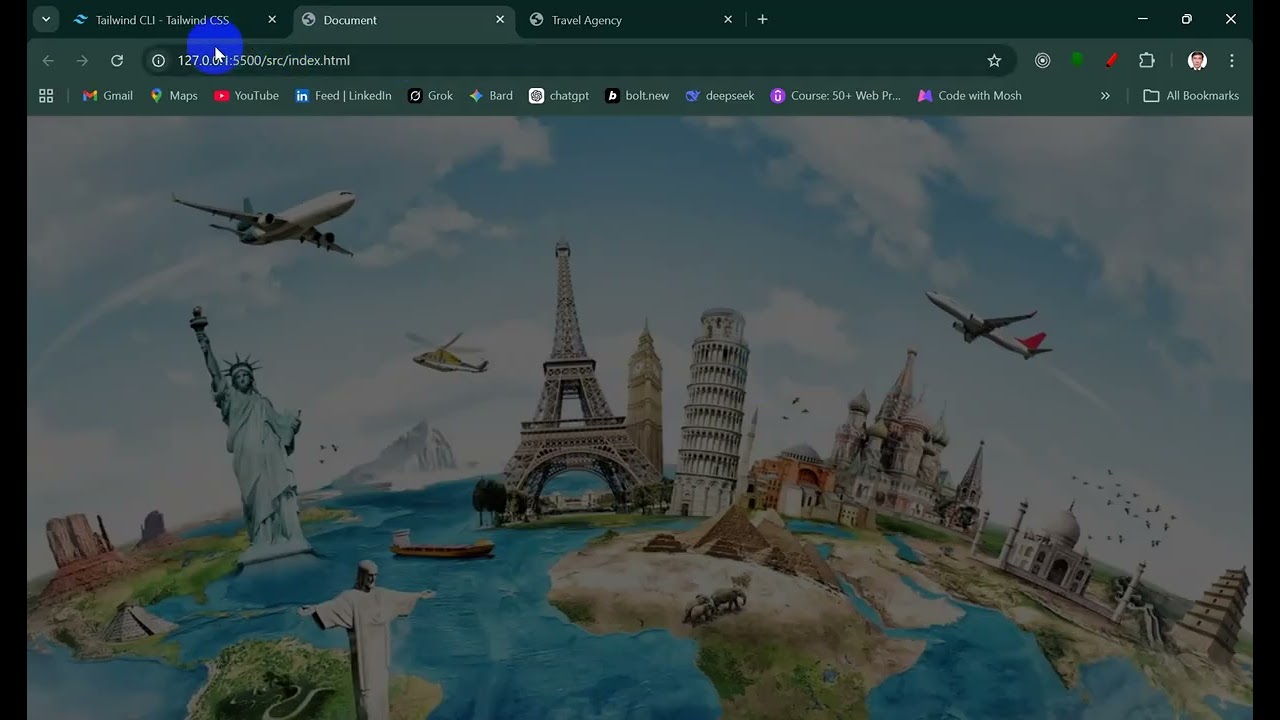Close the Travel Agency tab
Viewport: 1280px width, 720px height.
(x=728, y=20)
